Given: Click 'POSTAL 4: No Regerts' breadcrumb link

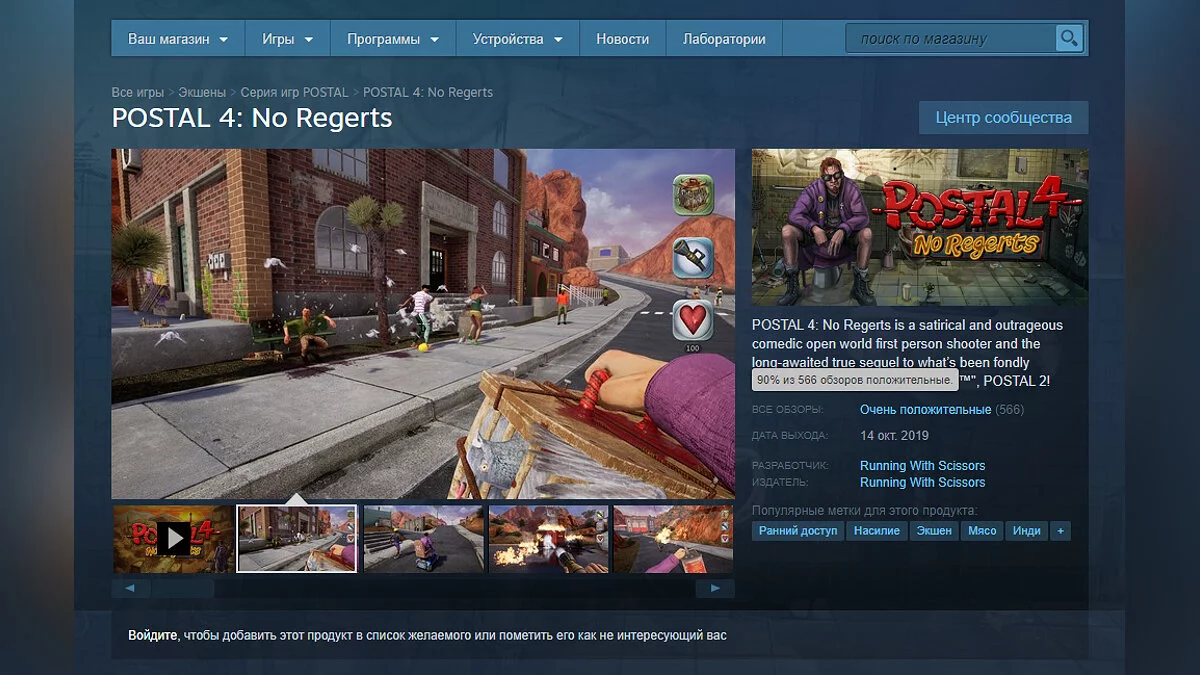Looking at the screenshot, I should point(428,92).
